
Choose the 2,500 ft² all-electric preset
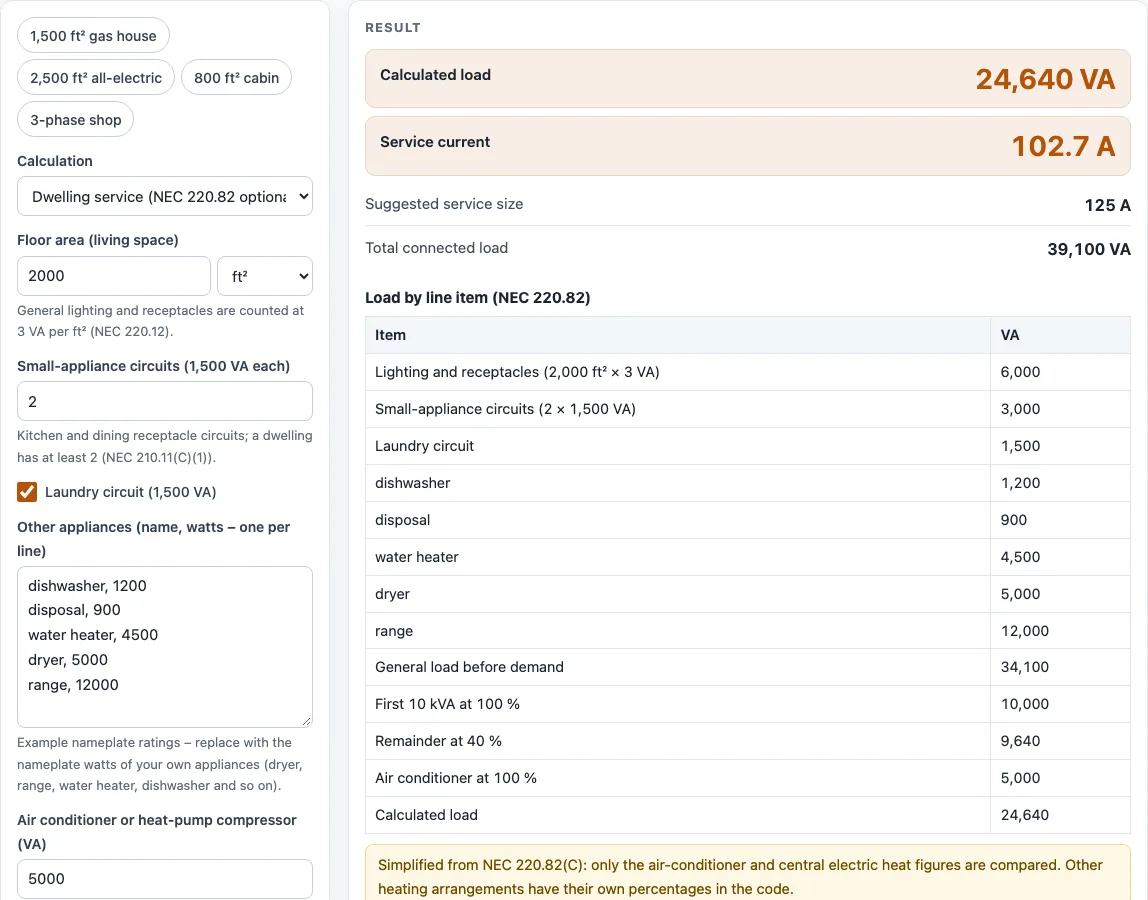[x=96, y=78]
